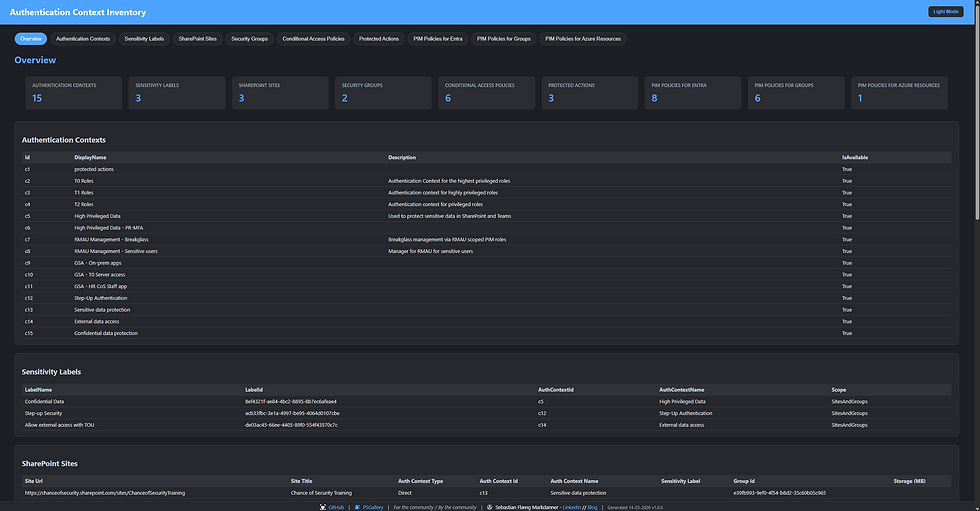Click 'GSA - On-prem apps' cell
The width and height of the screenshot is (980, 511).
pyautogui.click(x=98, y=263)
